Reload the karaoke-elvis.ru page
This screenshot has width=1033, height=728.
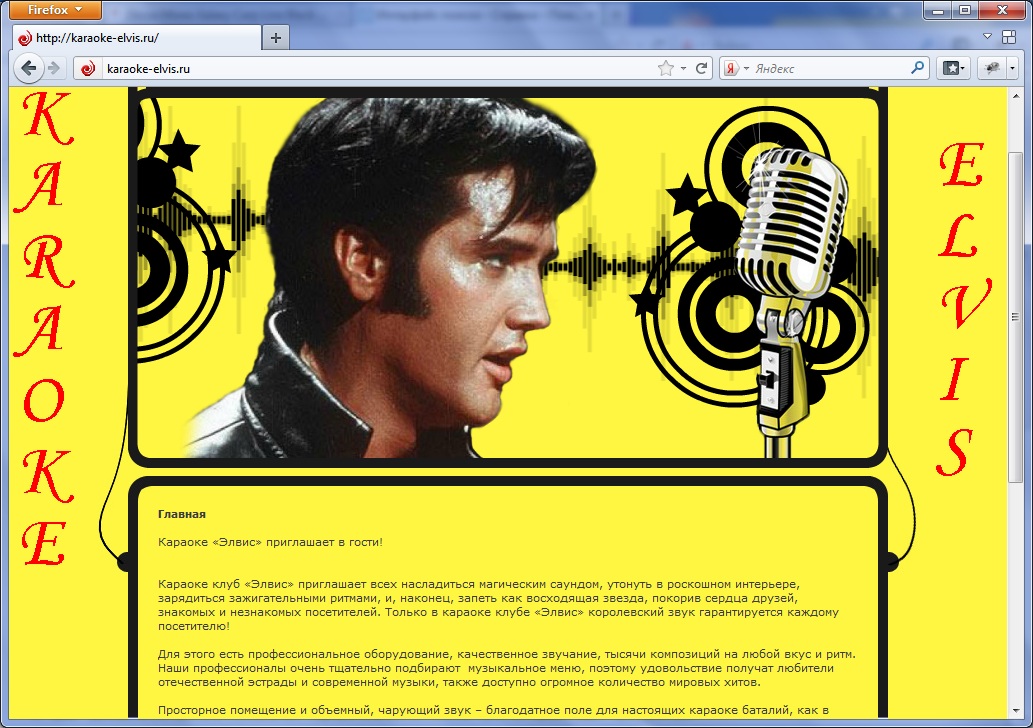click(x=702, y=68)
